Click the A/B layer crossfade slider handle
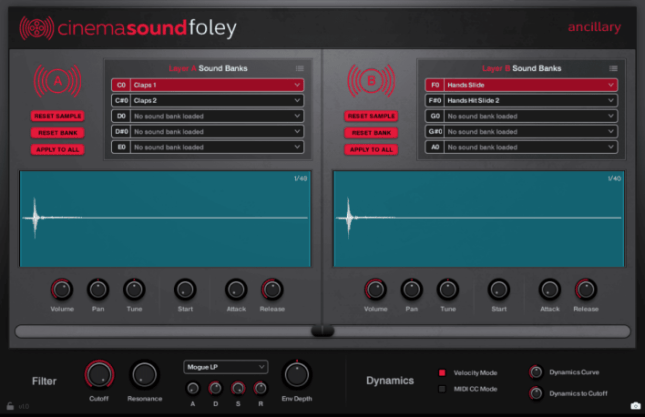The width and height of the screenshot is (645, 417). (x=322, y=331)
